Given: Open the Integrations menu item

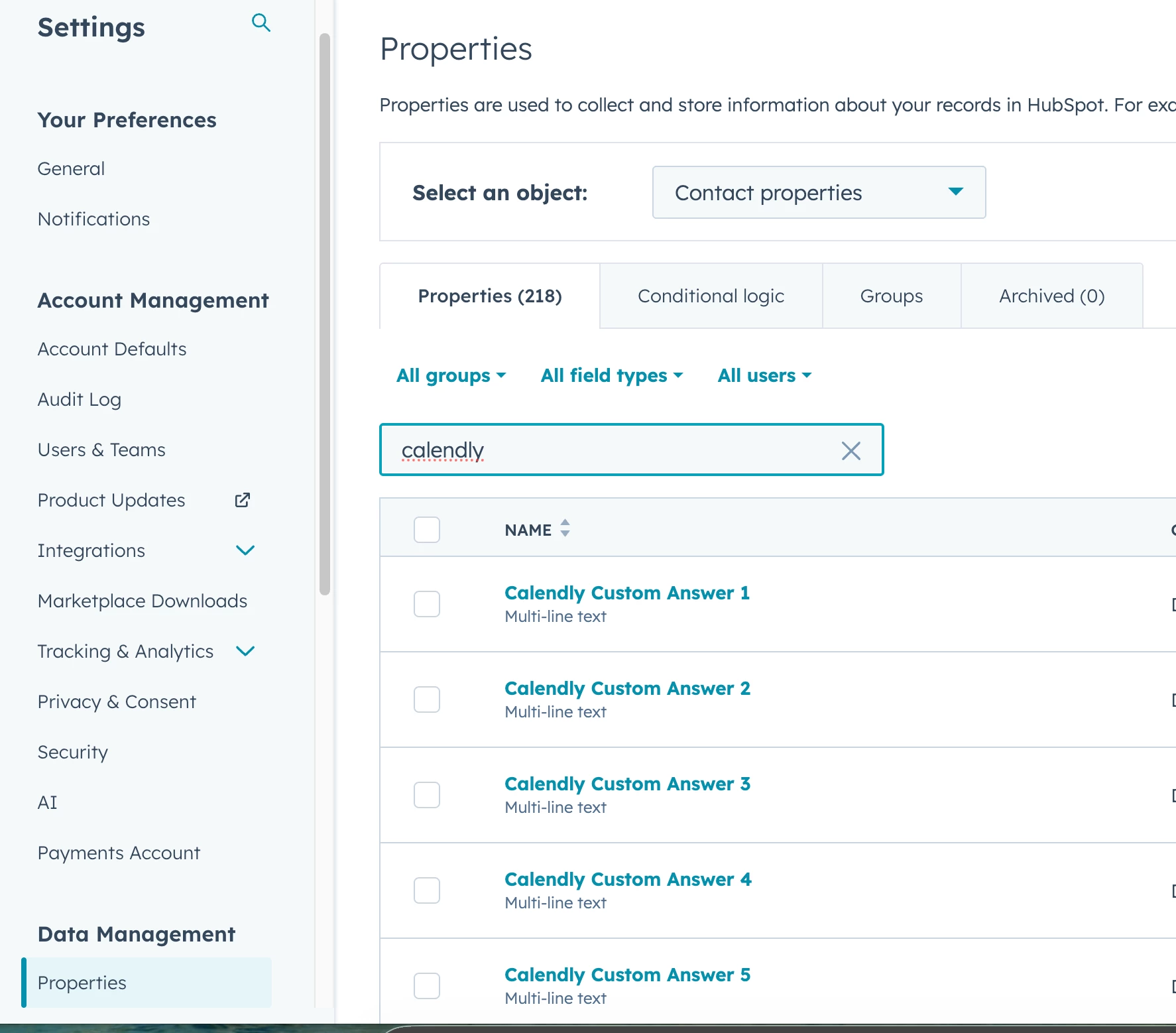Looking at the screenshot, I should [91, 550].
